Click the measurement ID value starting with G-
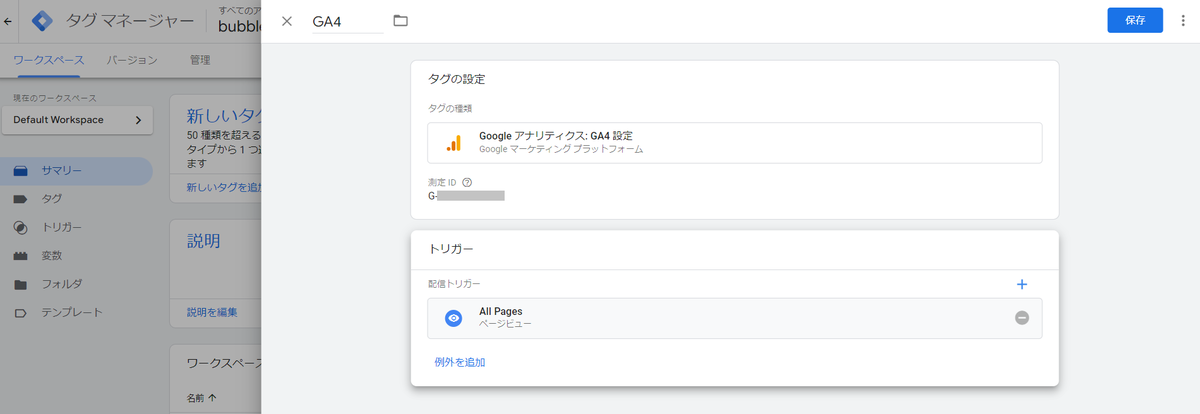 (x=465, y=196)
